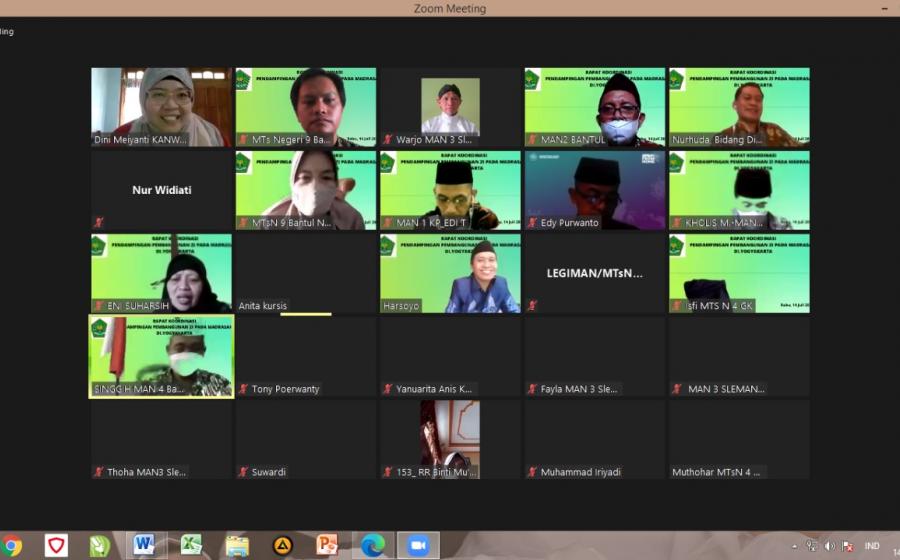Click muted mic icon on Nur Widiati tile
Screen dimensions: 900x560
99,222
